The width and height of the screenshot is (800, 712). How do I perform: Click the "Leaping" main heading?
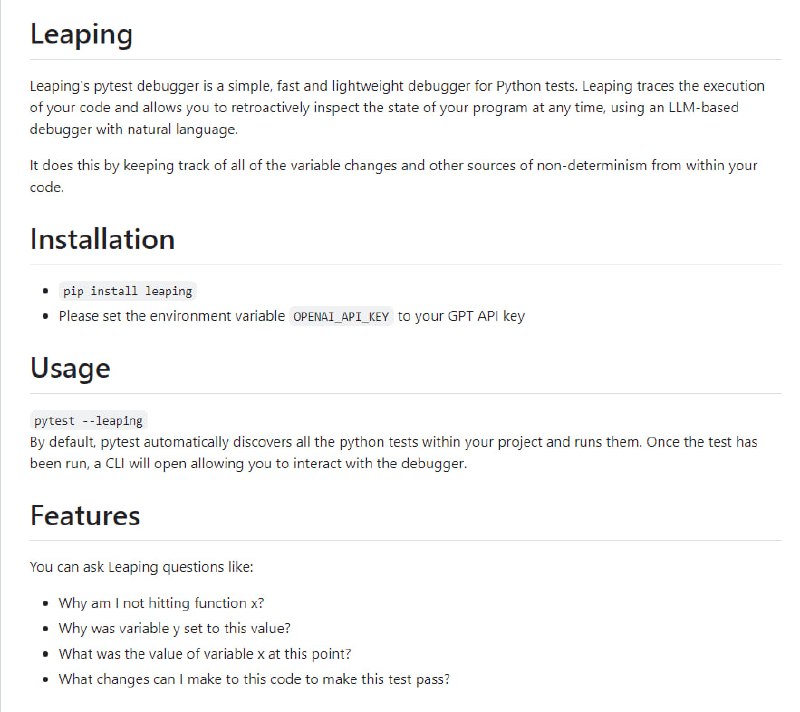[81, 34]
